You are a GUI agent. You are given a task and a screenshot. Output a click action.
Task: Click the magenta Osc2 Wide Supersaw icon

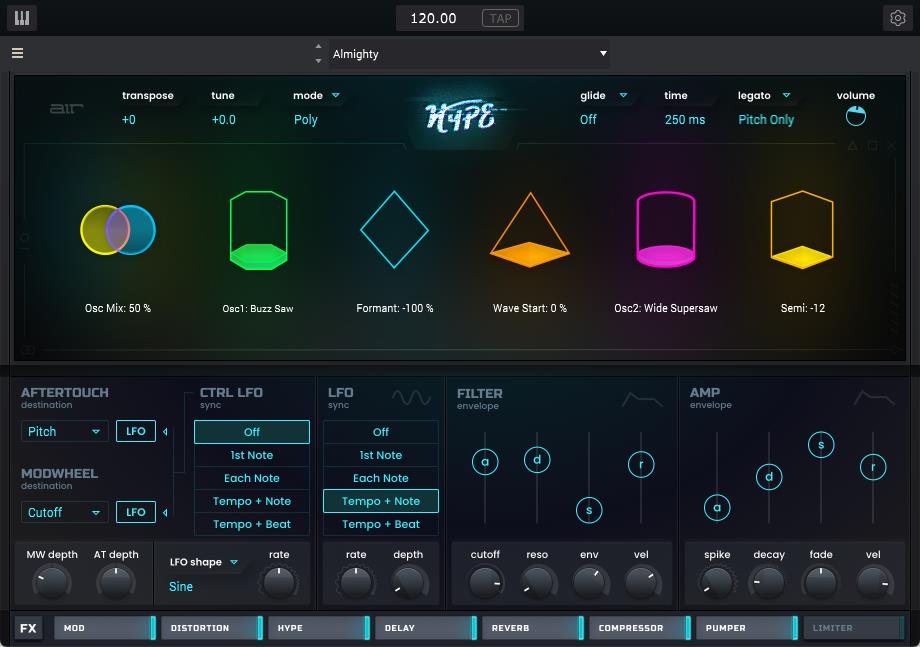coord(665,231)
